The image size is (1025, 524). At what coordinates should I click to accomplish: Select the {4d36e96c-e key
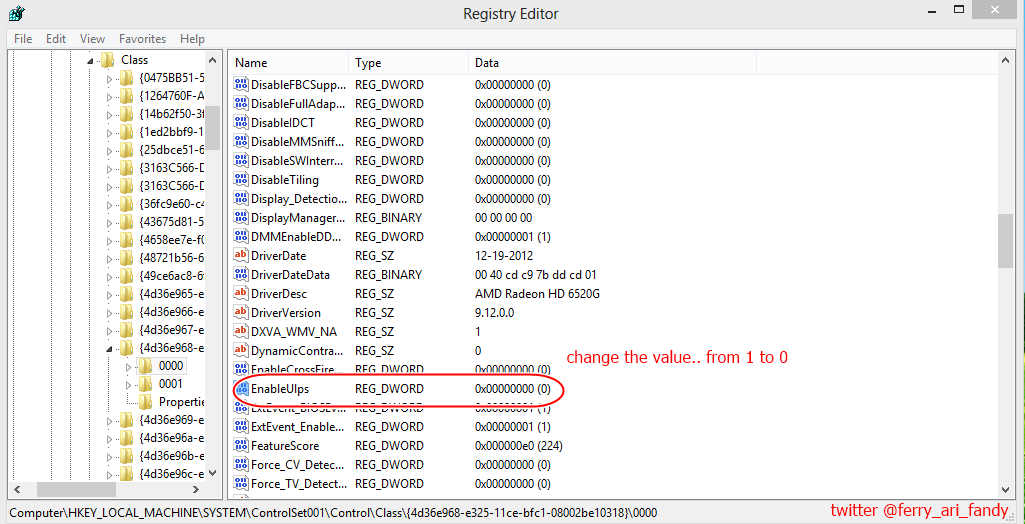point(171,474)
